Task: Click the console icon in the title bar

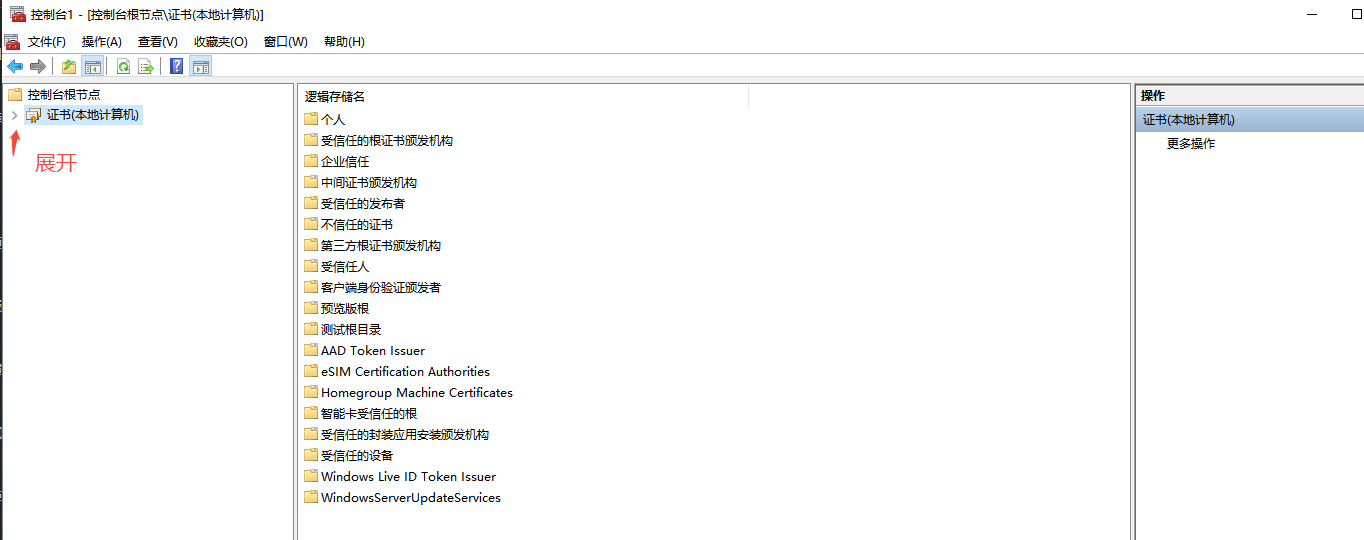Action: click(17, 15)
